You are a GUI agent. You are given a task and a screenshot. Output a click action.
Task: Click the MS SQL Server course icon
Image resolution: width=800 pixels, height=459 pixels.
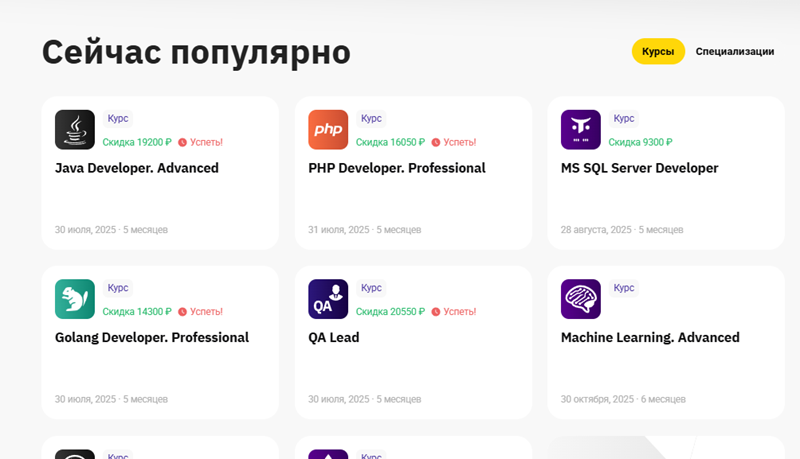pyautogui.click(x=581, y=130)
